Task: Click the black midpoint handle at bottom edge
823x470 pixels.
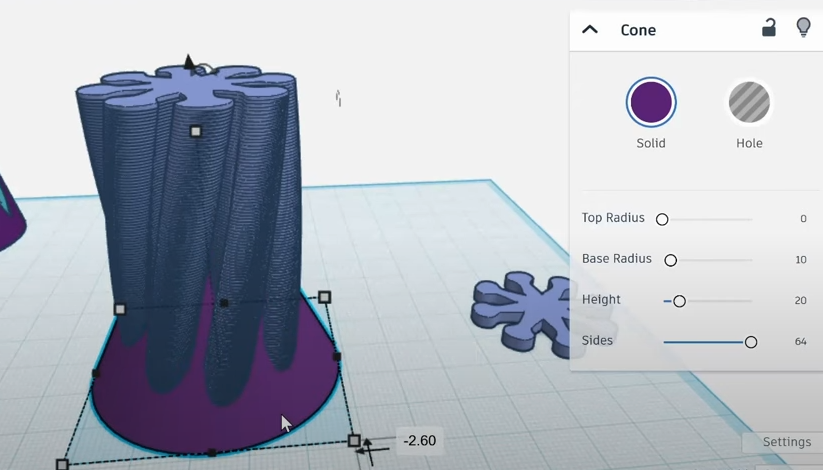Action: pyautogui.click(x=212, y=453)
